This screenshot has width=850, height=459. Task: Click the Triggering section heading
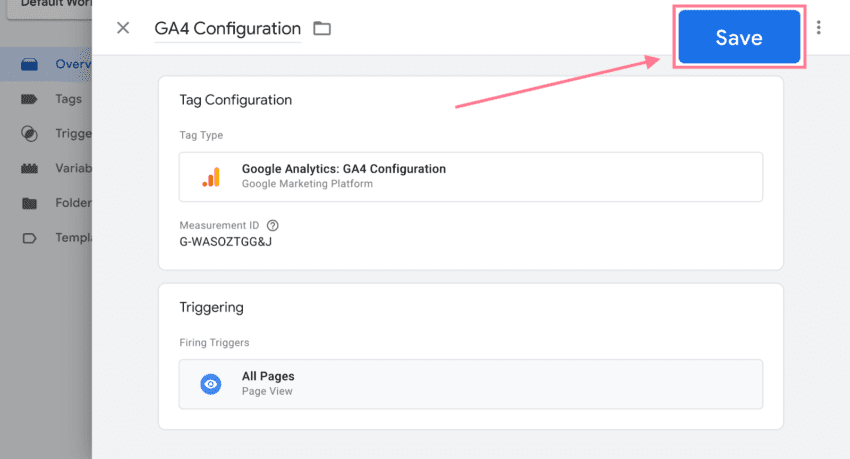[212, 307]
